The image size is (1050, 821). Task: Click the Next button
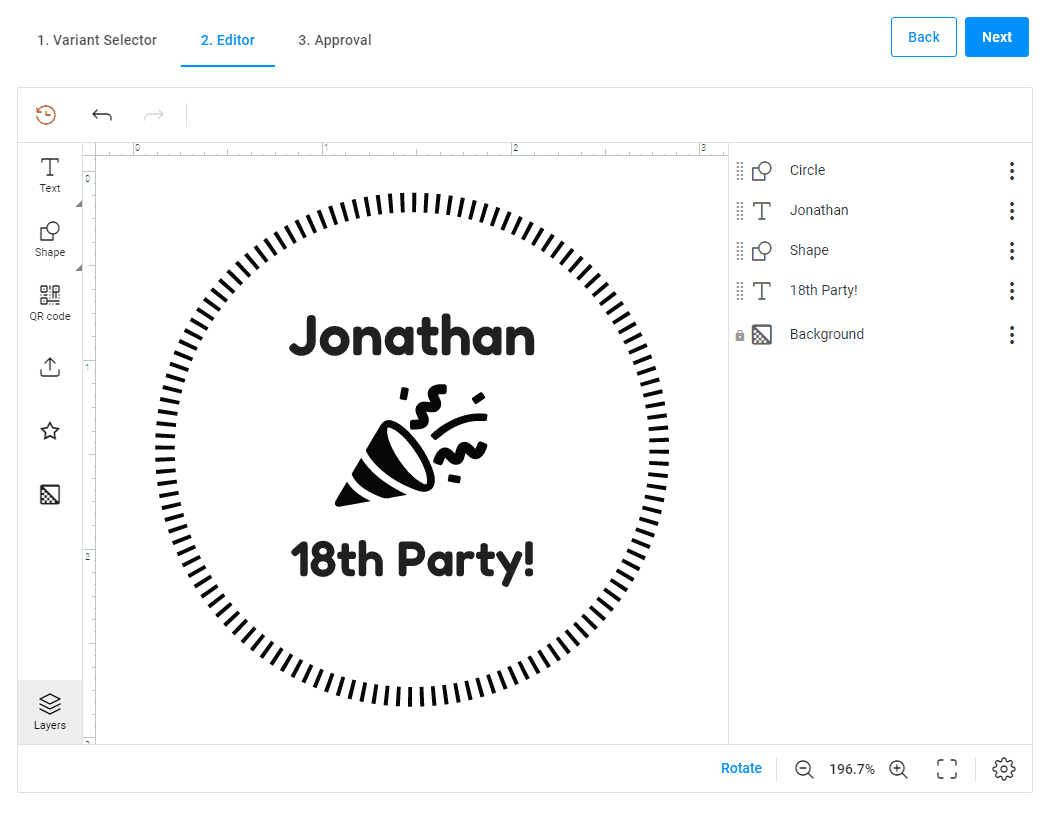point(996,37)
